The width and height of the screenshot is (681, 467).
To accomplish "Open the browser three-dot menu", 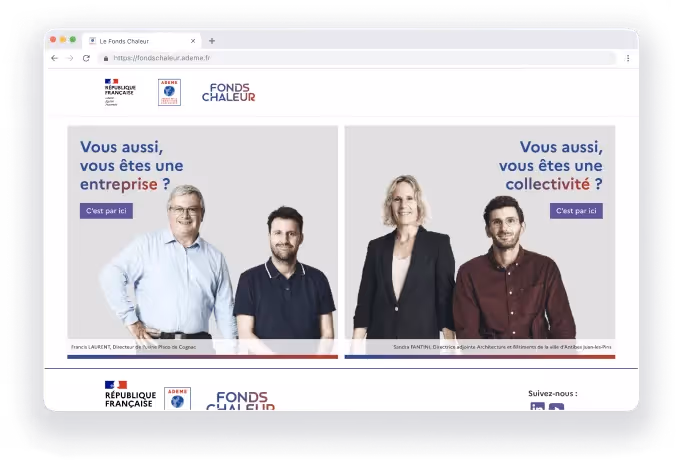I will click(628, 58).
